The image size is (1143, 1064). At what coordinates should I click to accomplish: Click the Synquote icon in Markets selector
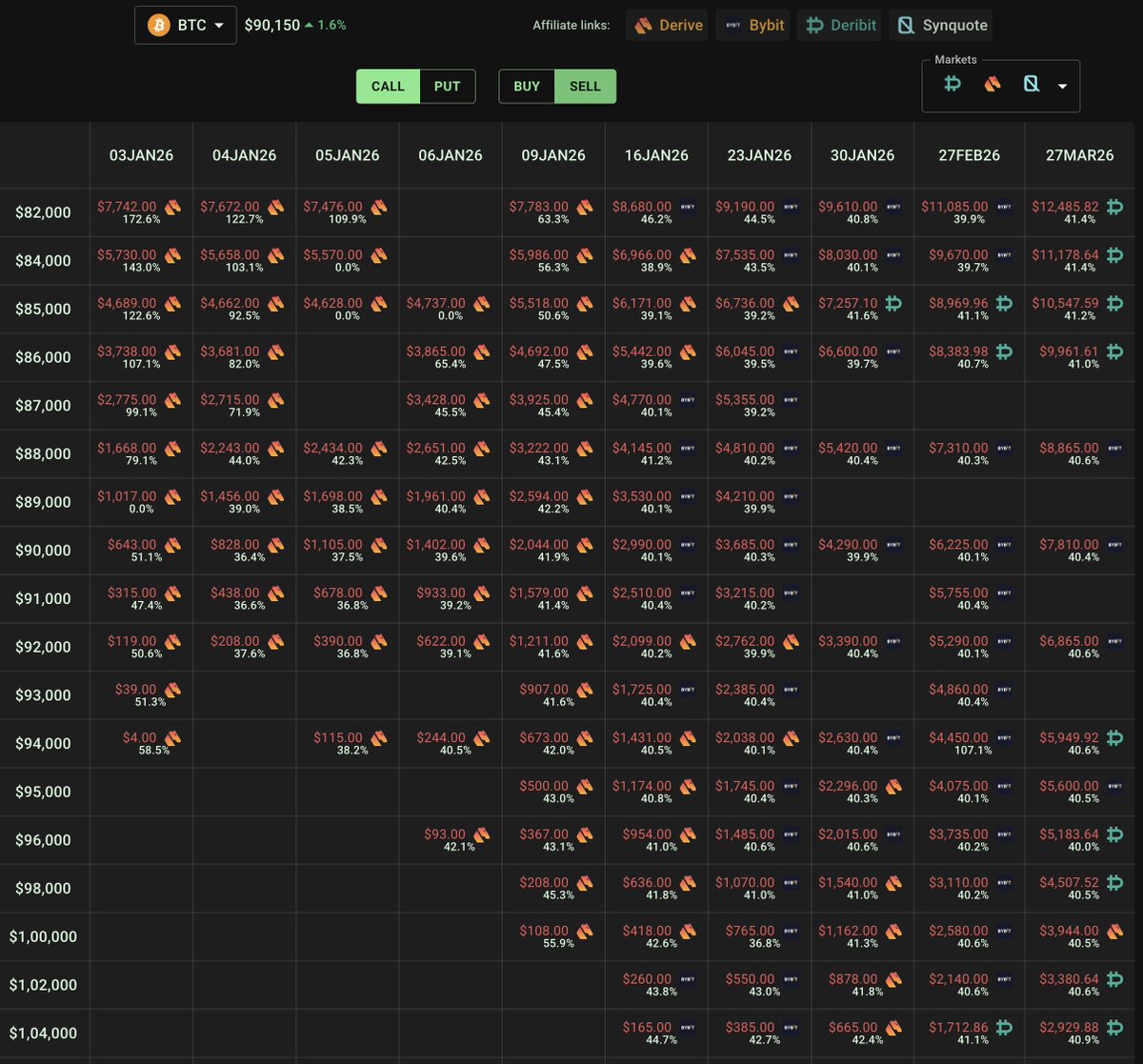click(x=1031, y=85)
